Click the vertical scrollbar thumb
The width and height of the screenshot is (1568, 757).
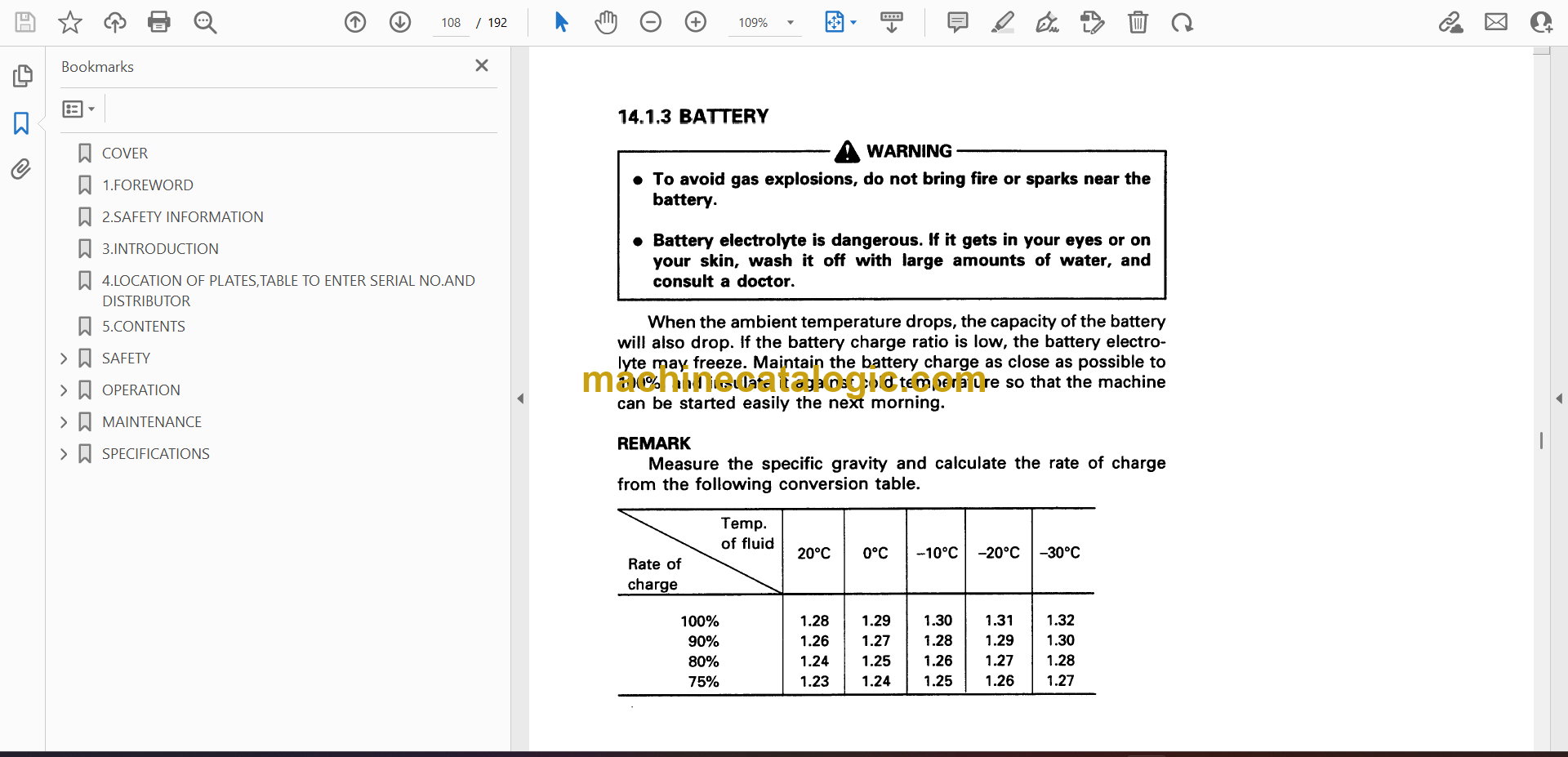tap(1541, 441)
